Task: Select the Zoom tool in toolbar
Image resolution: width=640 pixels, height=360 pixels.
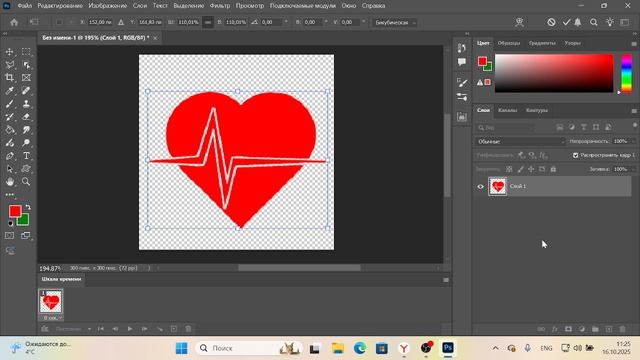Action: coord(26,182)
